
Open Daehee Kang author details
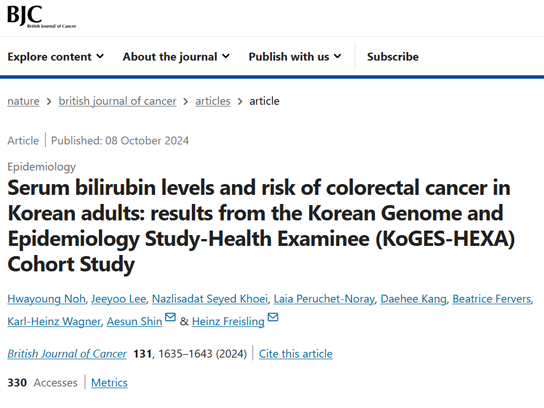(x=414, y=299)
